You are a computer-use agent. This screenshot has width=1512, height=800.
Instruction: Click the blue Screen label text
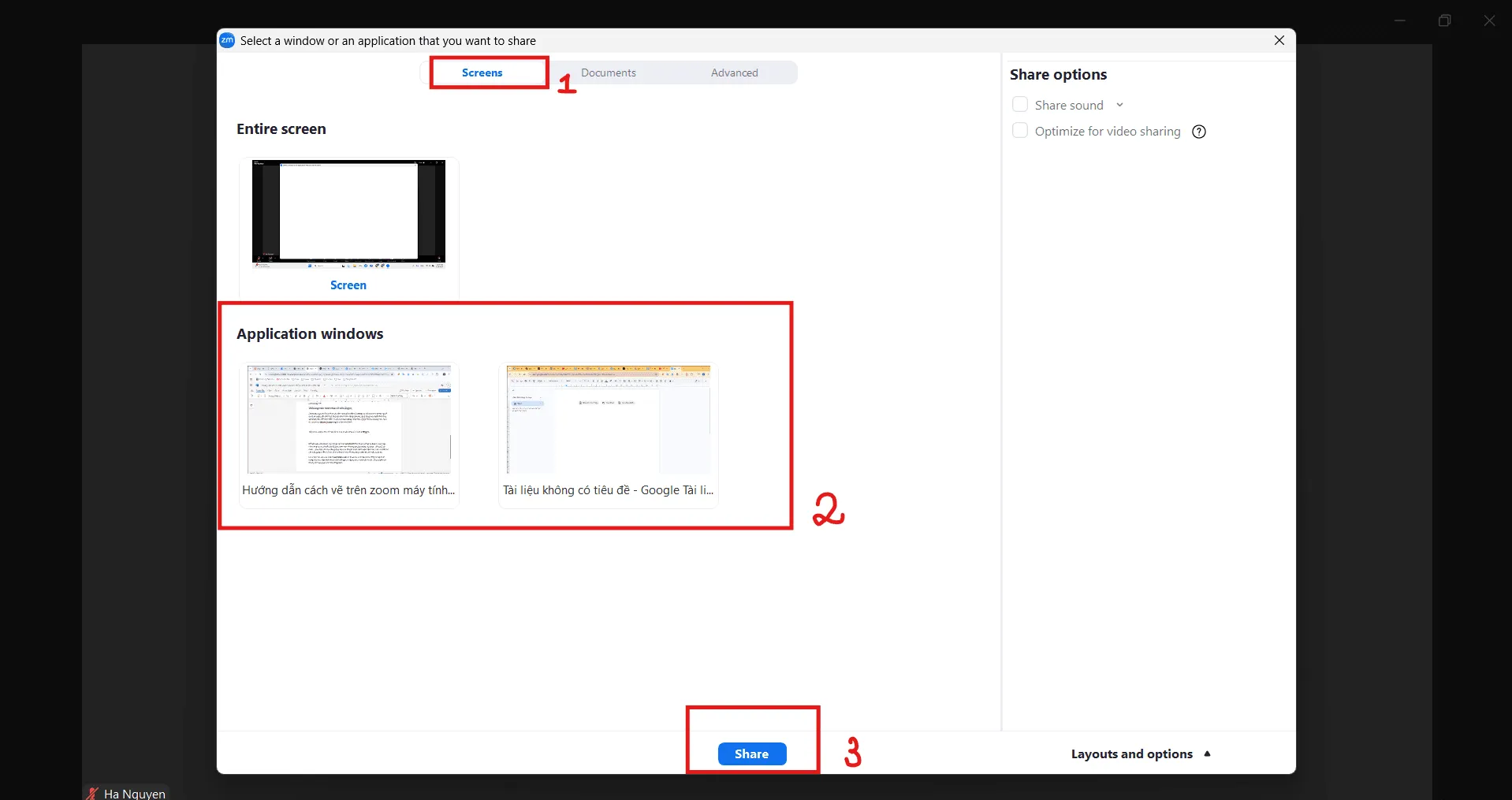click(348, 285)
